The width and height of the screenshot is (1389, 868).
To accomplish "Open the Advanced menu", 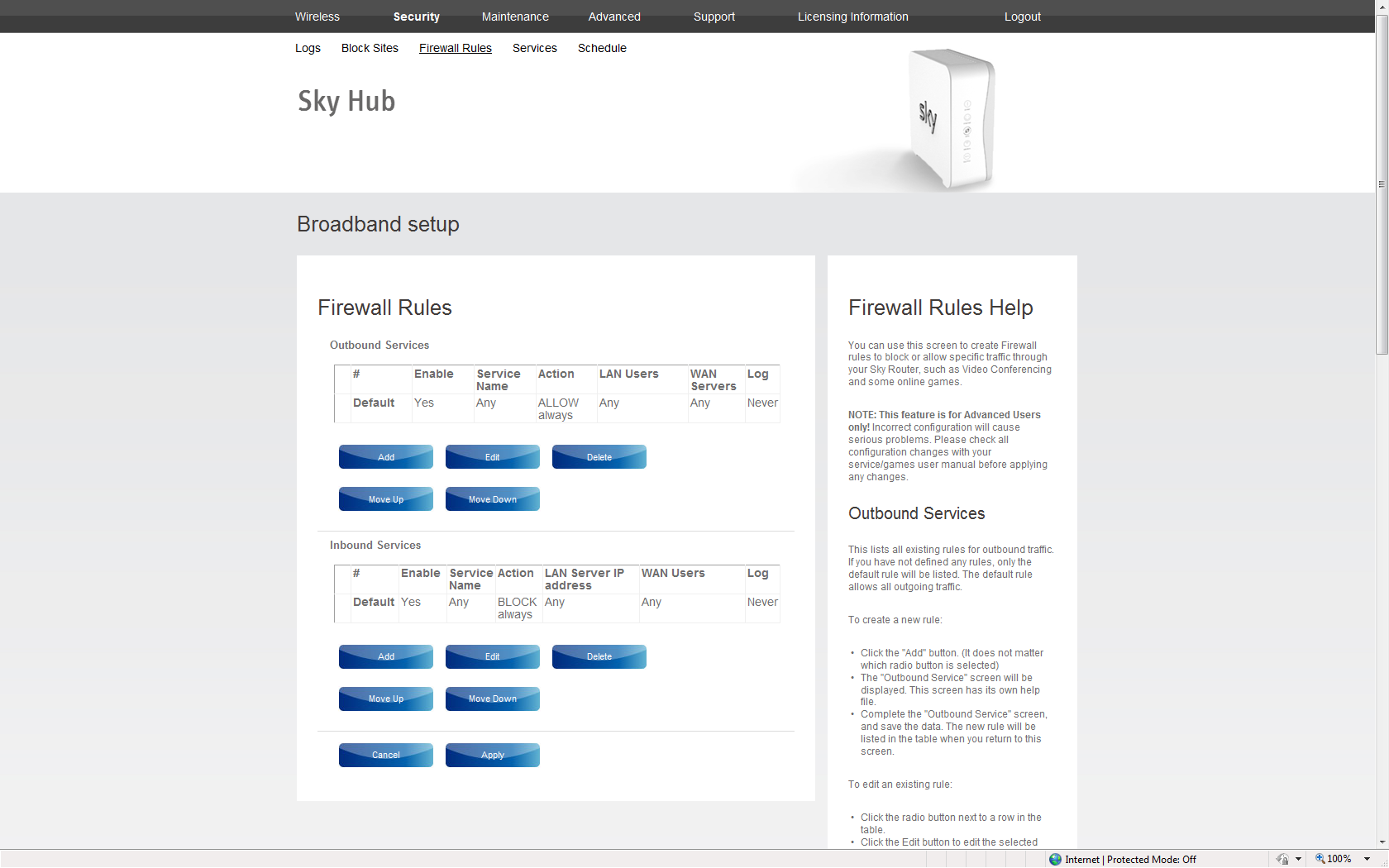I will [x=614, y=17].
